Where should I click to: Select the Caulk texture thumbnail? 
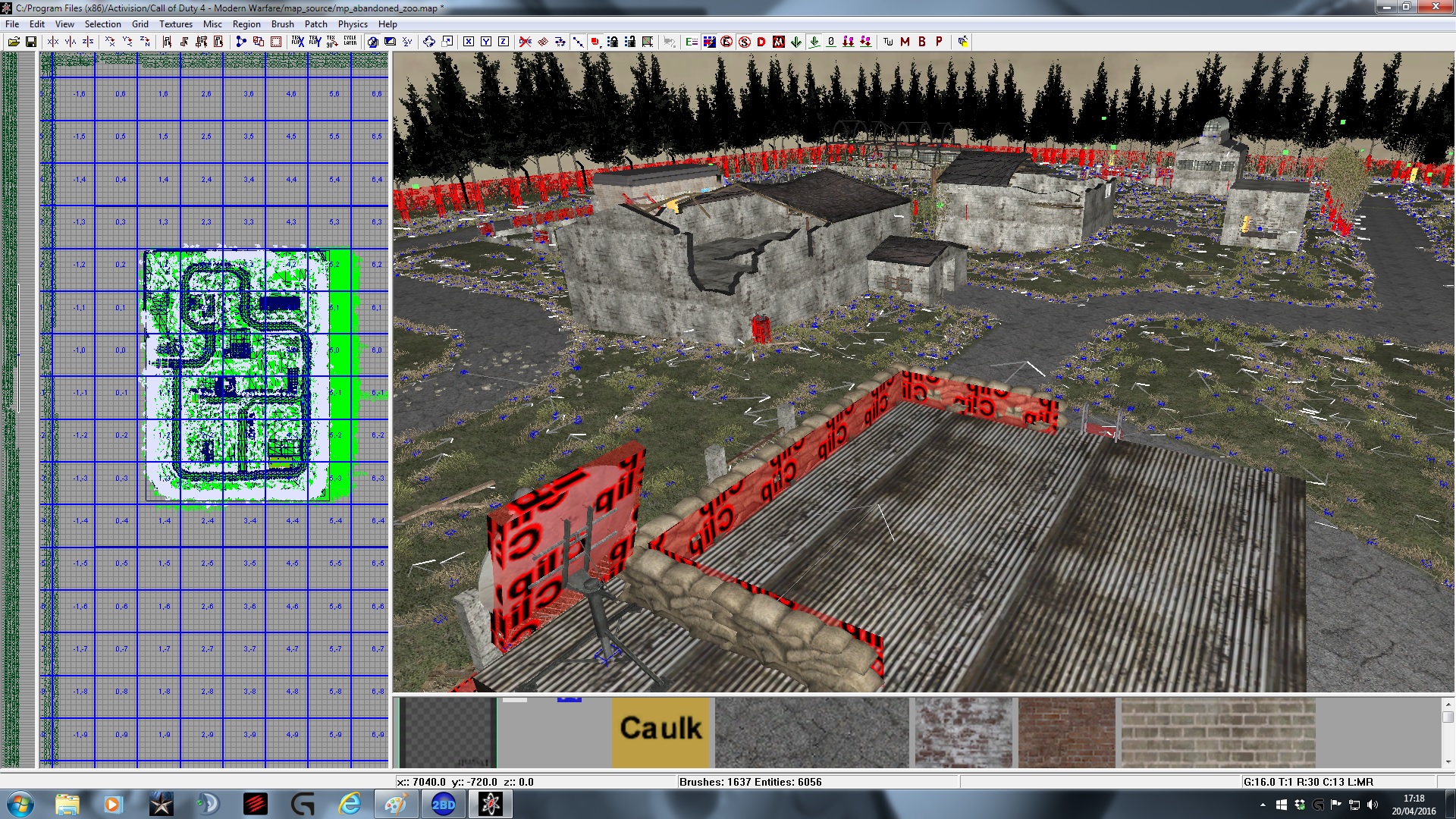[661, 733]
